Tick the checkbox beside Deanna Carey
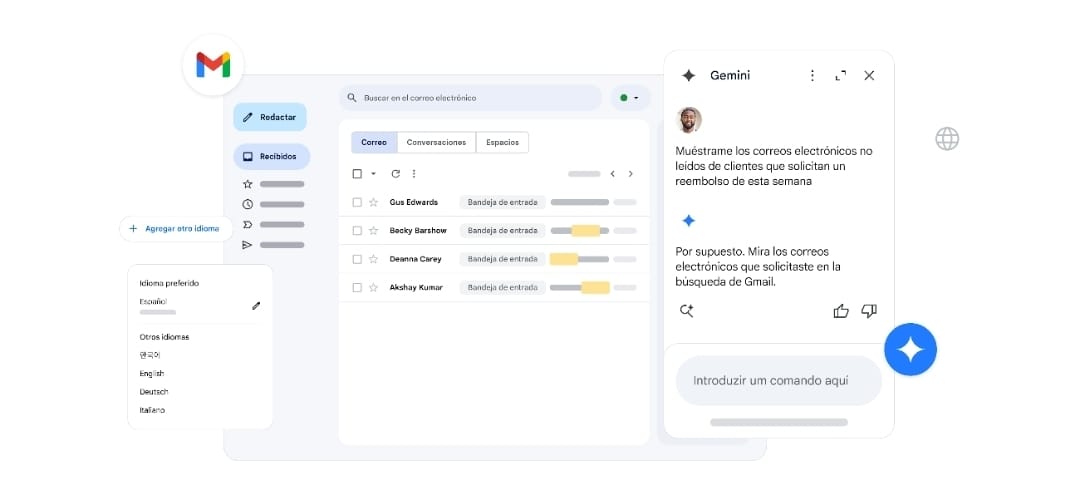 point(357,259)
